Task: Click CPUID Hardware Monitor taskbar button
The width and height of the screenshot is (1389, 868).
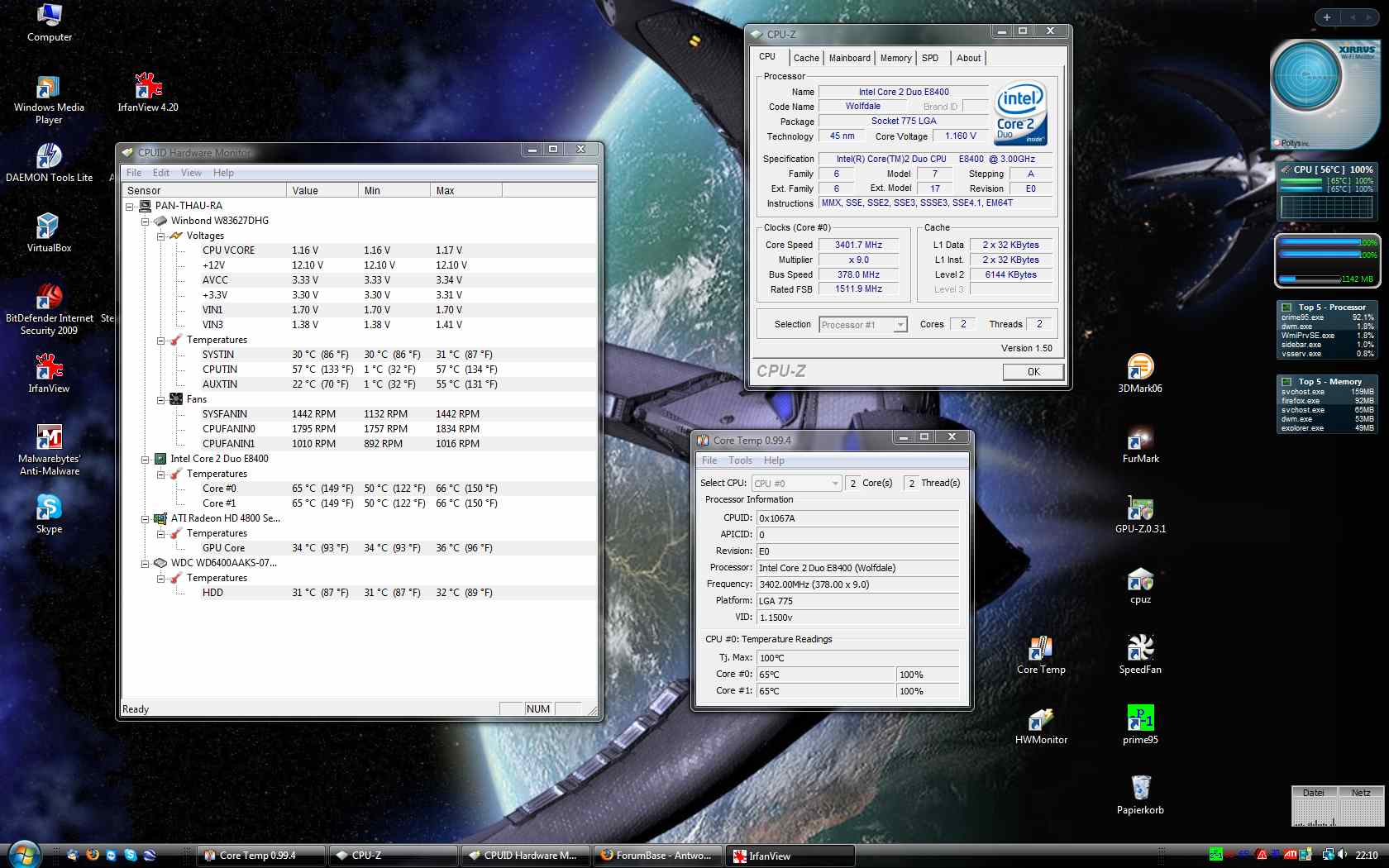Action: 526,856
